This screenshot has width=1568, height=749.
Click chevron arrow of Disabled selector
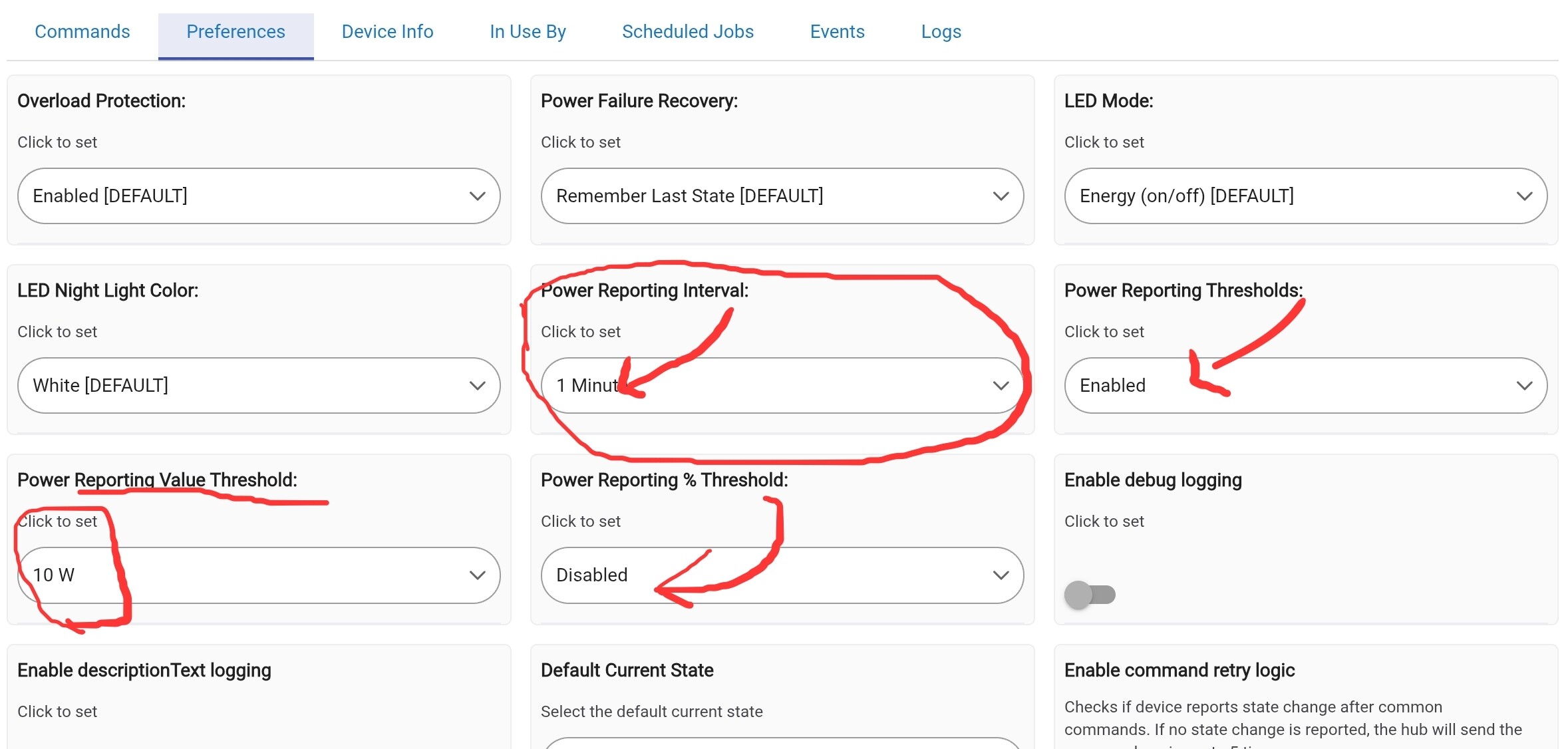pos(1001,575)
